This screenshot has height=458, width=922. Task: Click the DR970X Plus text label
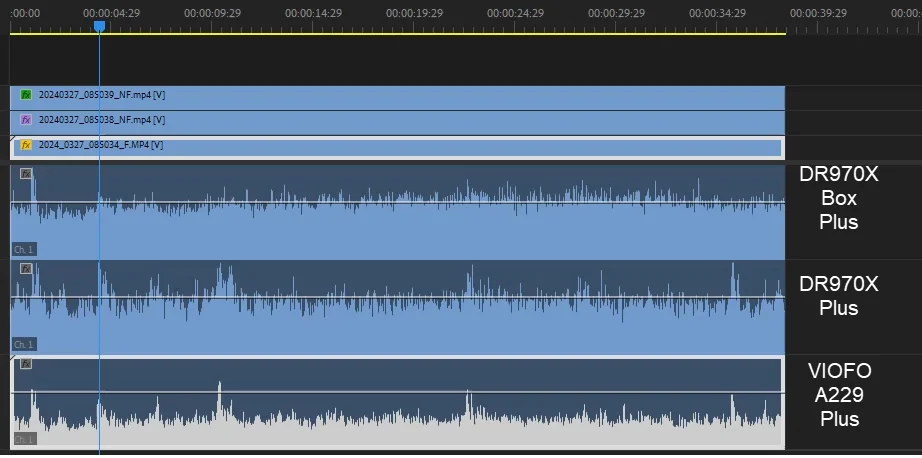tap(839, 296)
